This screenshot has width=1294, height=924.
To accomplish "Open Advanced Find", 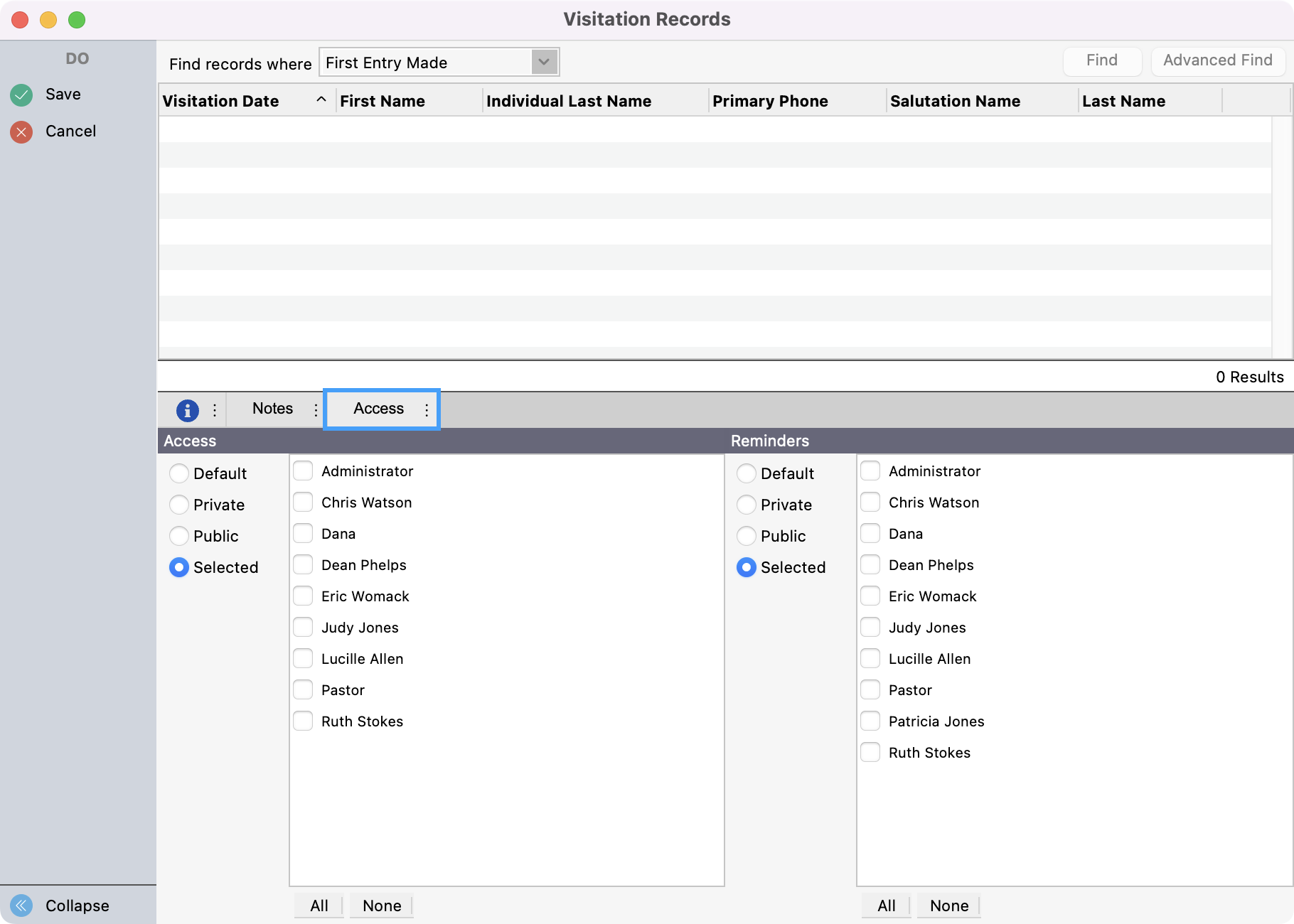I will coord(1217,60).
